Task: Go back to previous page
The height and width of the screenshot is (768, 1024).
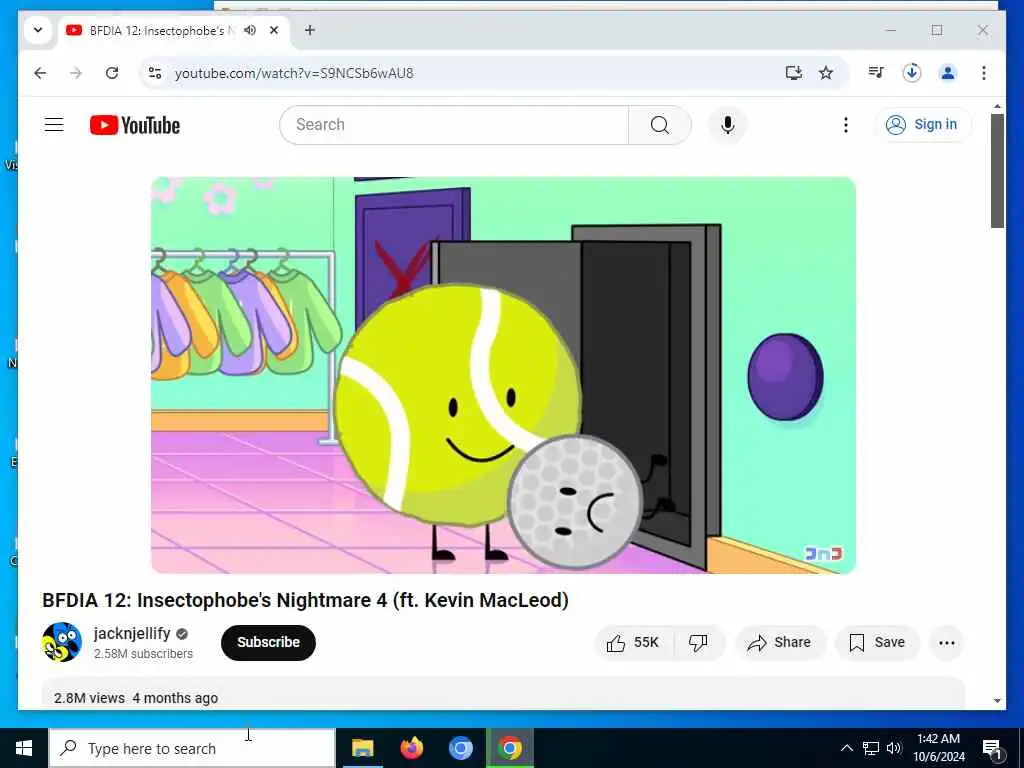Action: 40,73
